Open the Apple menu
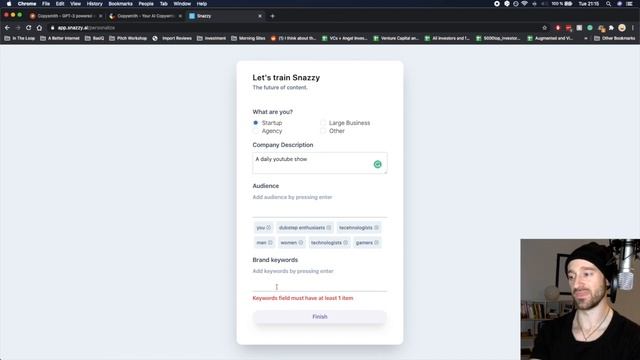The height and width of the screenshot is (360, 640). pos(9,4)
